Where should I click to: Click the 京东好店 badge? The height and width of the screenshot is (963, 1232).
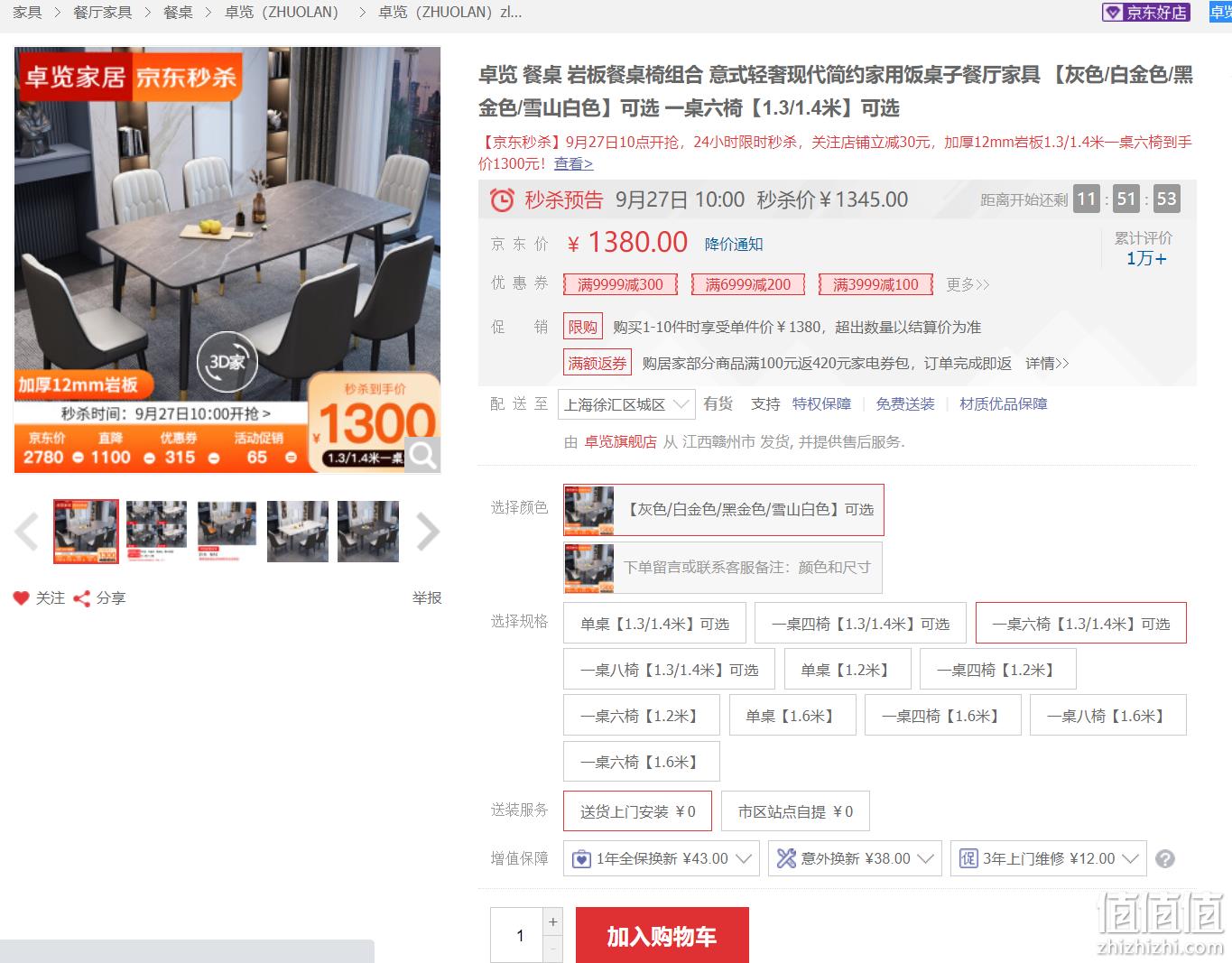point(1146,12)
